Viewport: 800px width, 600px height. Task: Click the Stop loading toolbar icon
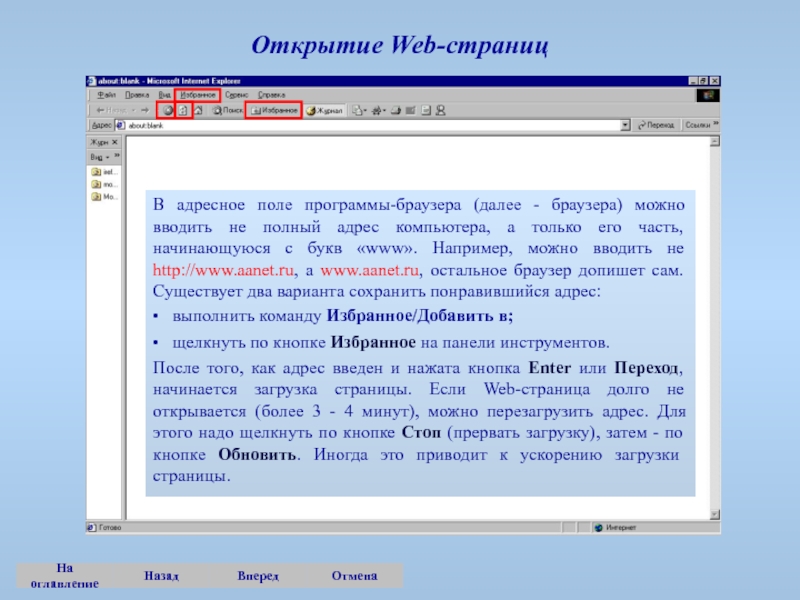tap(167, 110)
